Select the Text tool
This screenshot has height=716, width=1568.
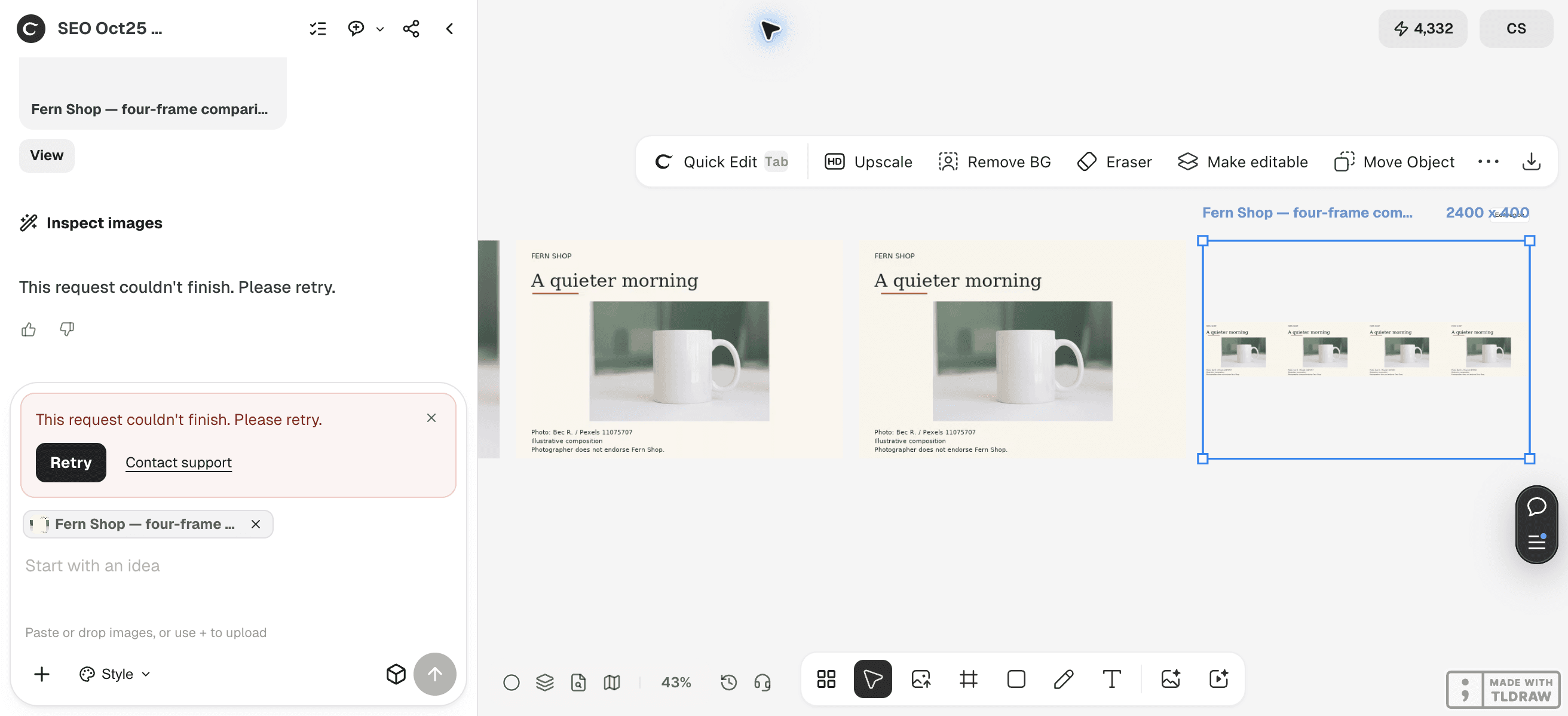[x=1111, y=678]
